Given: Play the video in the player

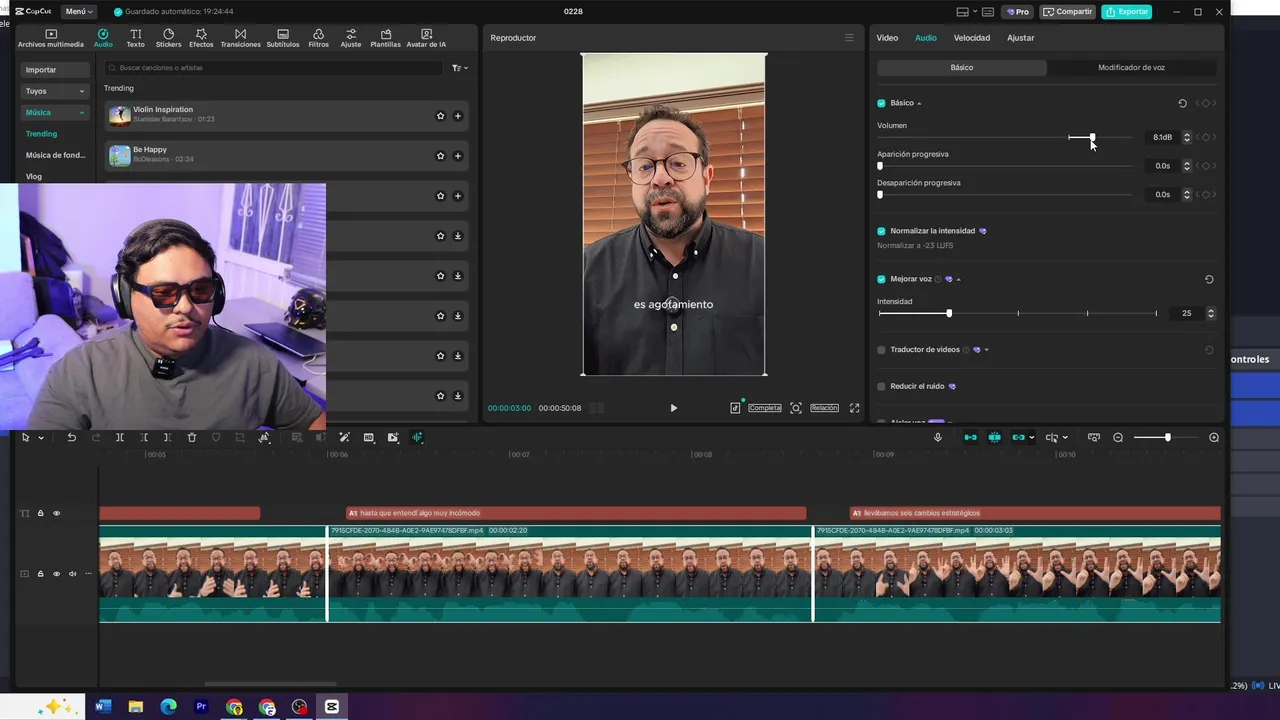Looking at the screenshot, I should 673,408.
